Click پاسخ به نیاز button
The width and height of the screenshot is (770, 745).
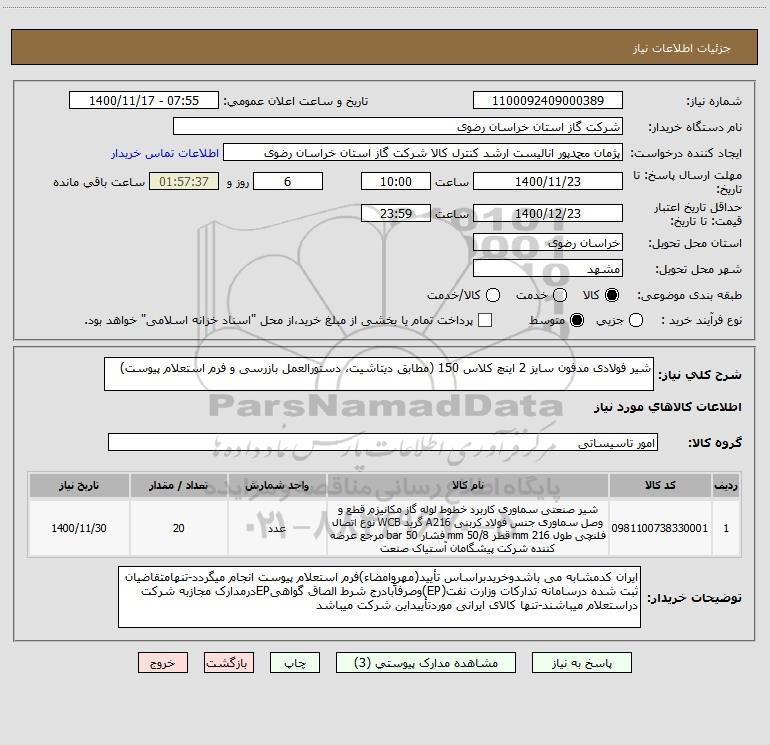(581, 663)
